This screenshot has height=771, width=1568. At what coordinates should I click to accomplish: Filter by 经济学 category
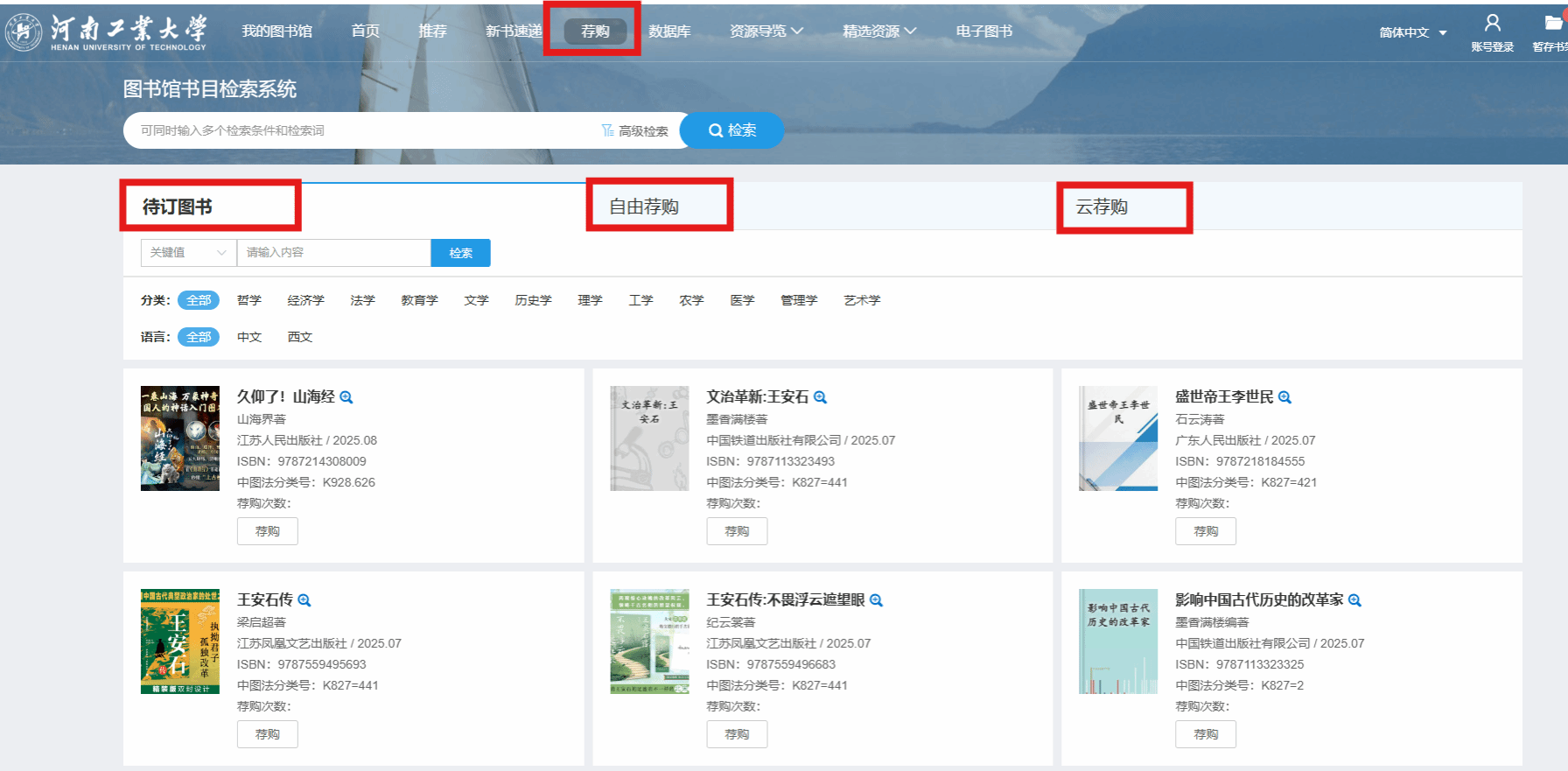[x=305, y=300]
